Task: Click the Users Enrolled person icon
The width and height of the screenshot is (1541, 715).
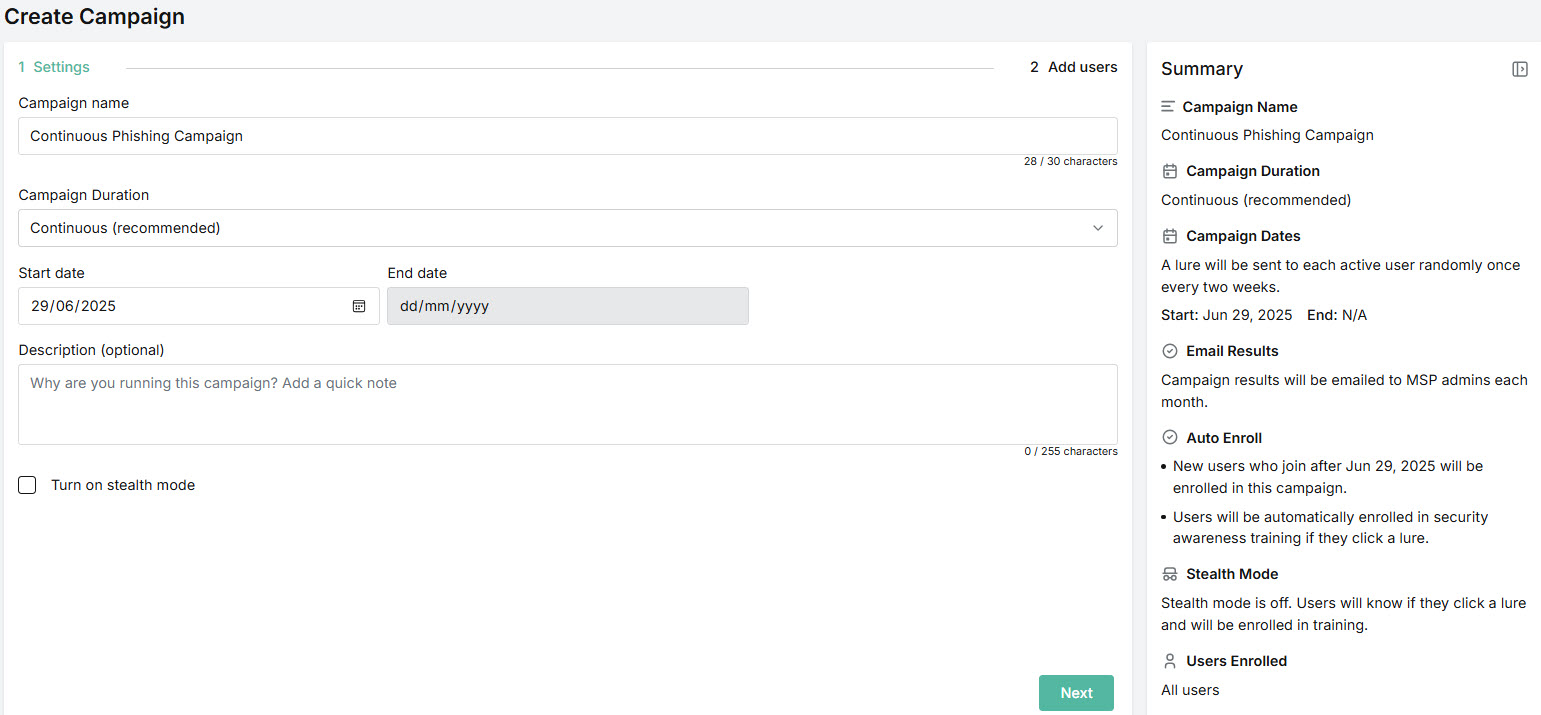Action: [x=1169, y=661]
